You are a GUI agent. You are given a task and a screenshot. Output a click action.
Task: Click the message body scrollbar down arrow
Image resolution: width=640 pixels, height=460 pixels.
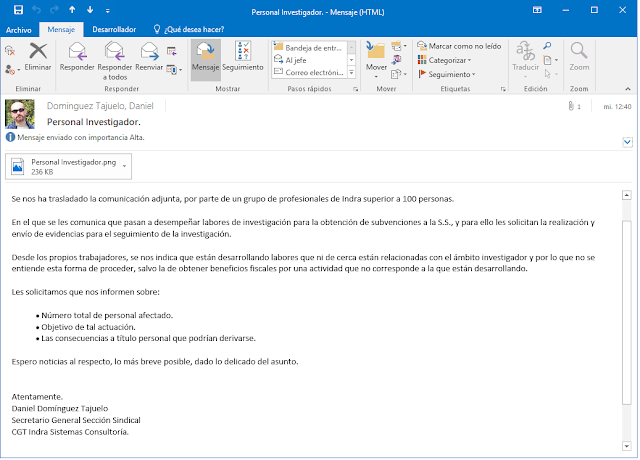coord(627,446)
